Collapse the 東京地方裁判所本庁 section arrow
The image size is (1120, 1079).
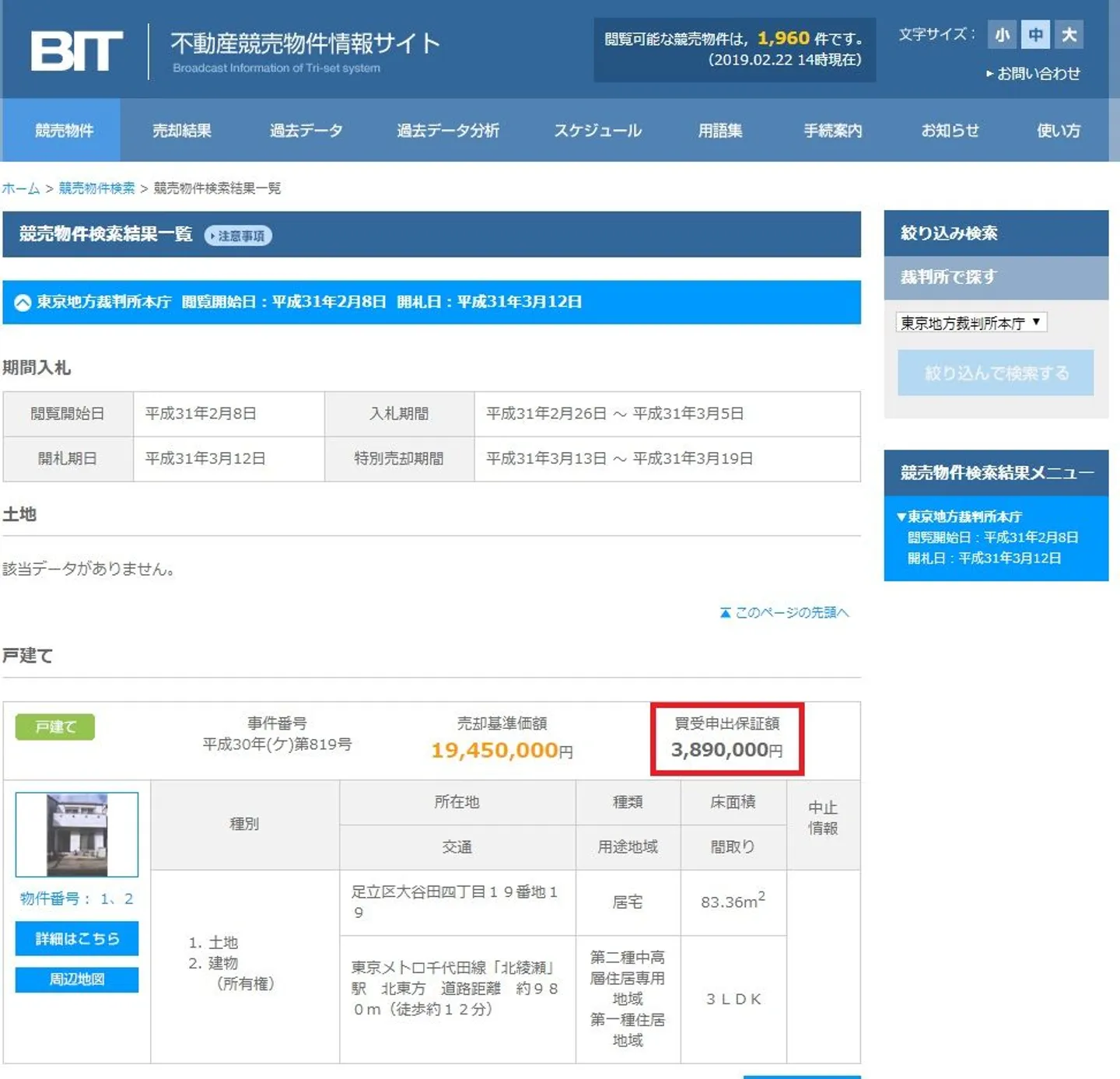point(23,303)
